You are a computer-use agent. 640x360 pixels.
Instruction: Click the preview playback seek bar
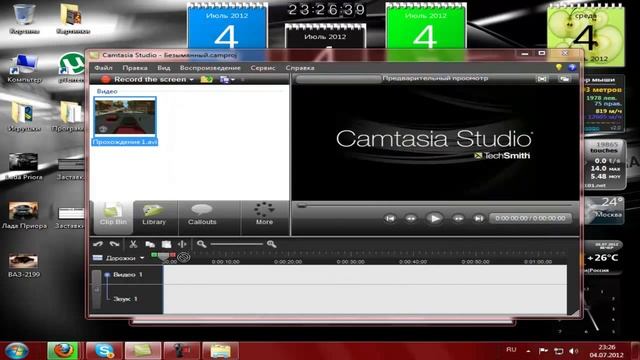[435, 205]
